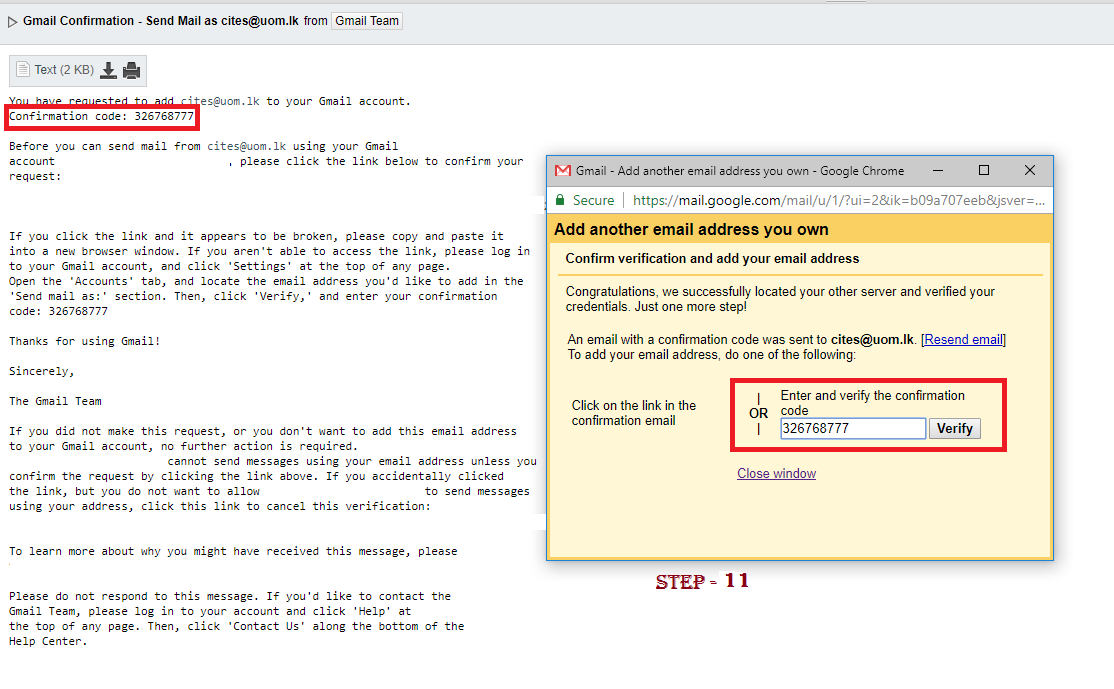Expand the message header disclosure triangle
Viewport: 1114px width, 689px height.
tap(12, 22)
